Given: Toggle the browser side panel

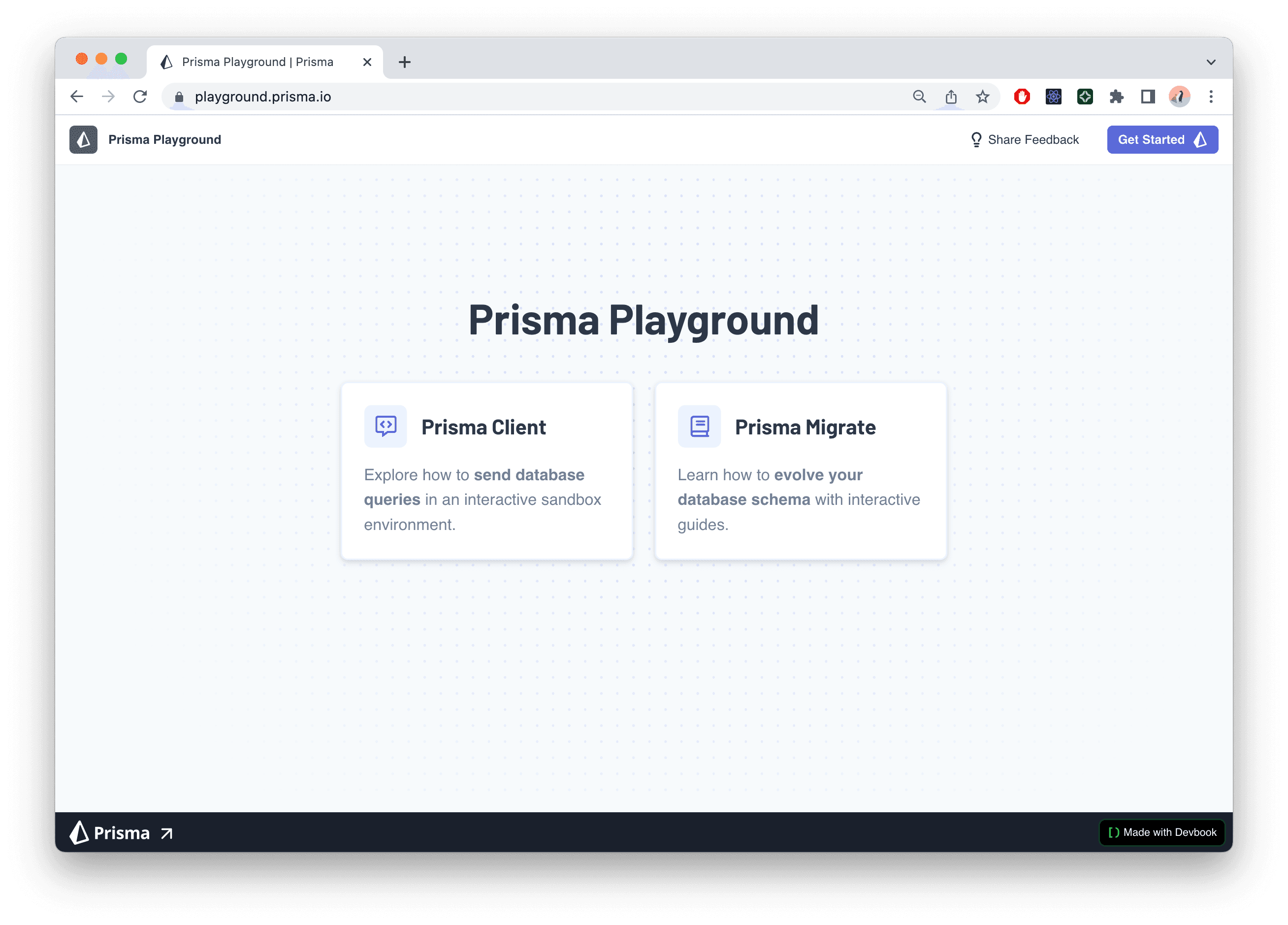Looking at the screenshot, I should click(x=1148, y=97).
